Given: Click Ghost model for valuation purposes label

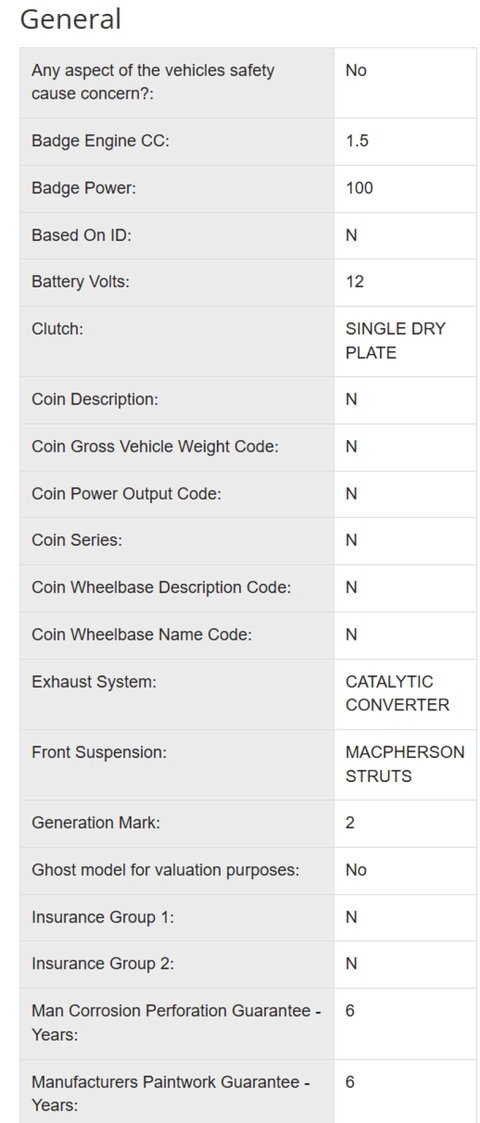Looking at the screenshot, I should (x=165, y=870).
